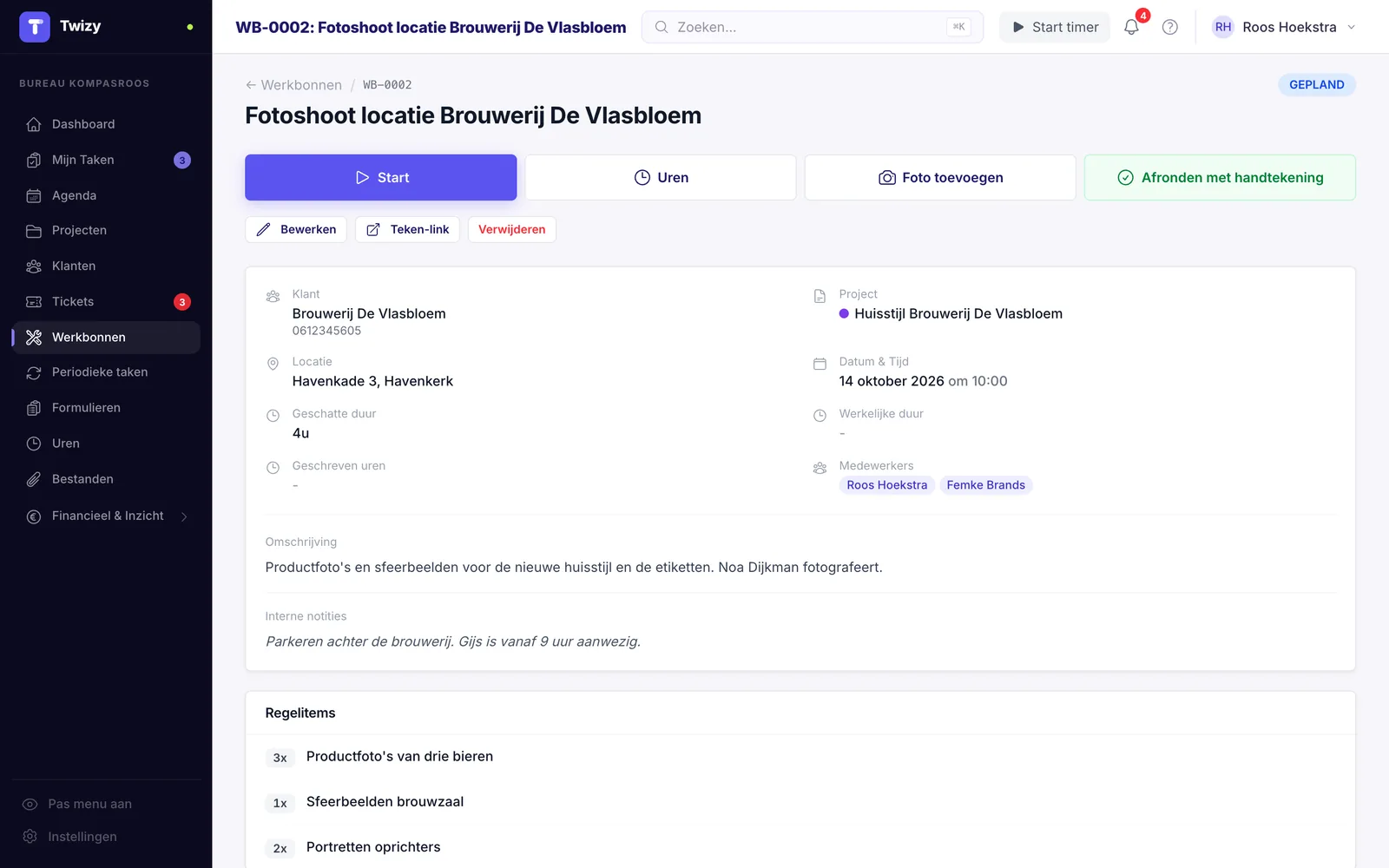This screenshot has height=868, width=1389.
Task: Click location Havenkade 3, Havenkerk
Action: tap(372, 381)
